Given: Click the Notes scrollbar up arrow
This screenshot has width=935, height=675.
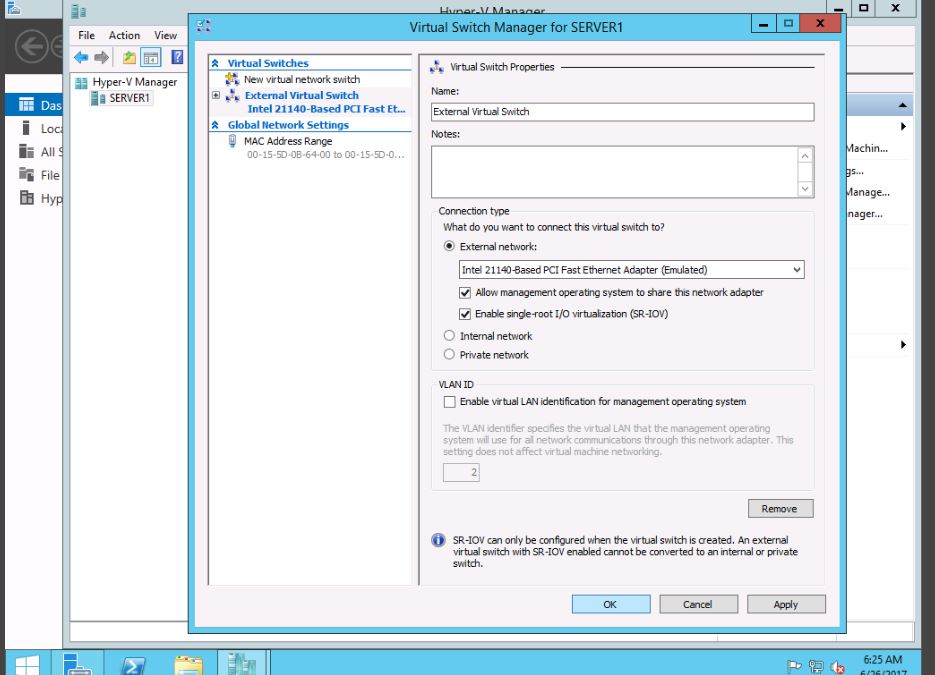Looking at the screenshot, I should click(x=805, y=156).
